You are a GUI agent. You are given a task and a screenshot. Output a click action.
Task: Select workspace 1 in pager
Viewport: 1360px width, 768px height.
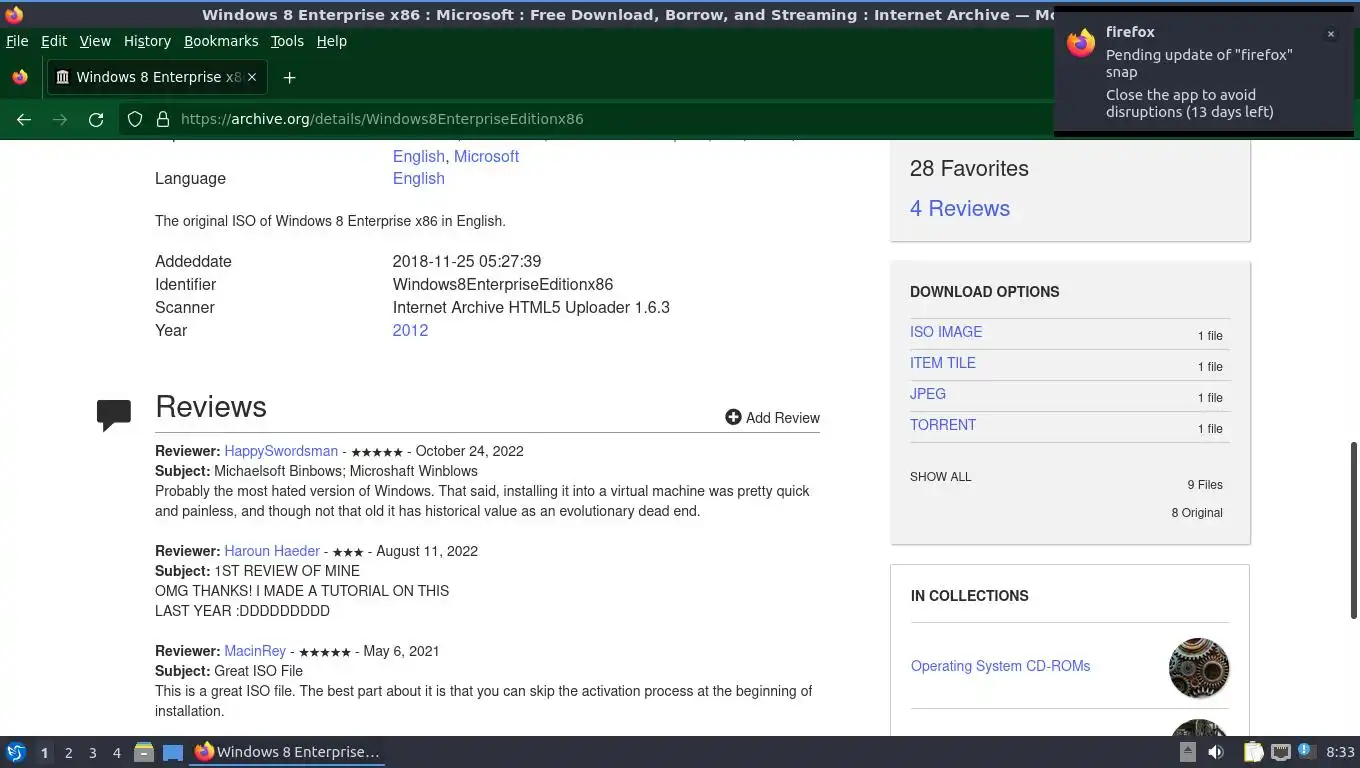pos(44,753)
